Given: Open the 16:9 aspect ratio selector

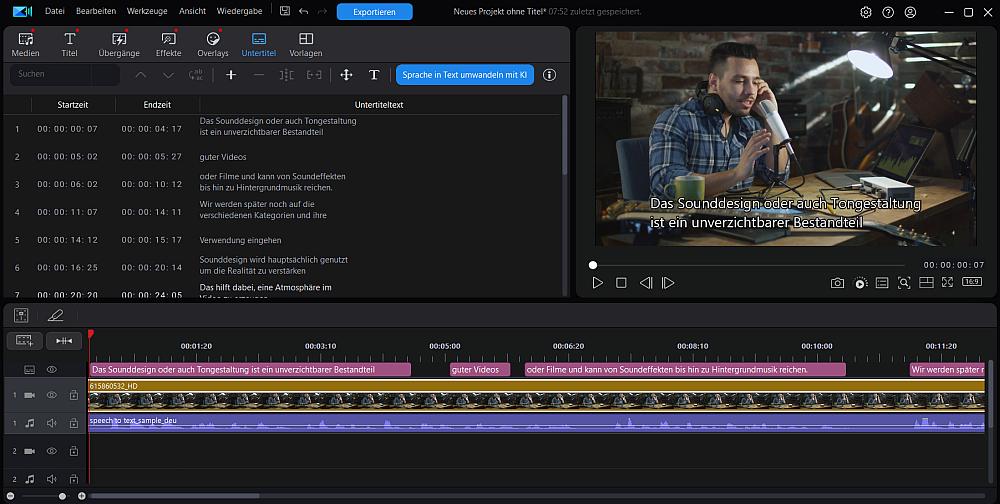Looking at the screenshot, I should coord(971,283).
